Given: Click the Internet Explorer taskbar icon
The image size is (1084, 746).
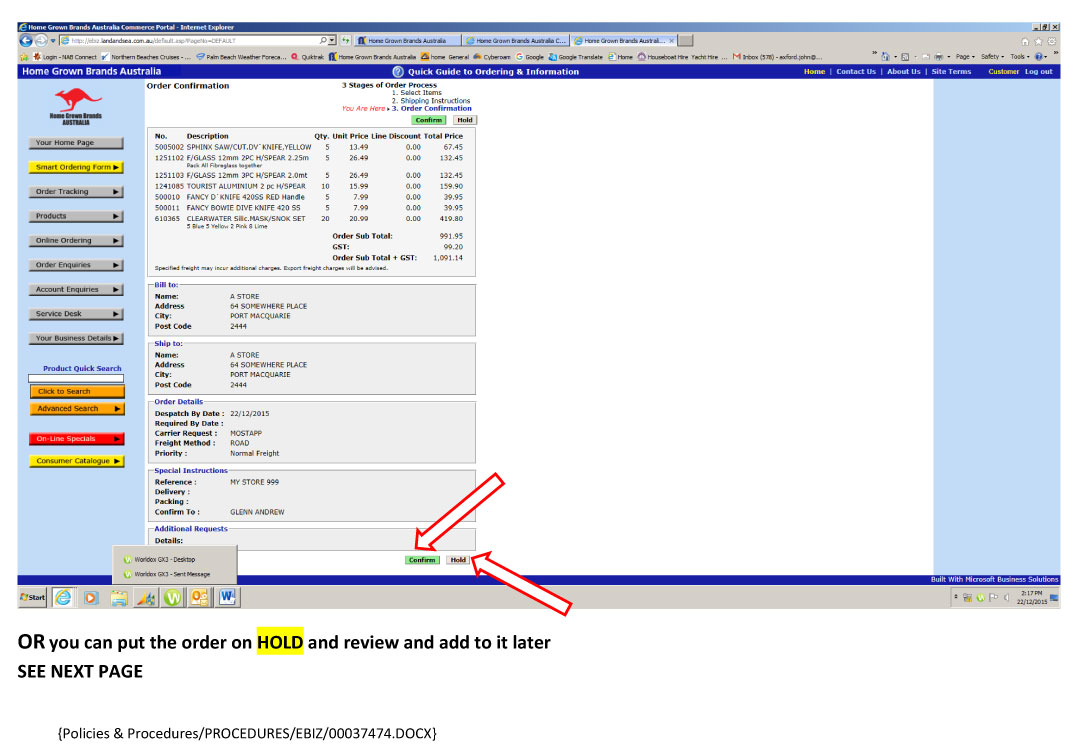Looking at the screenshot, I should 63,597.
